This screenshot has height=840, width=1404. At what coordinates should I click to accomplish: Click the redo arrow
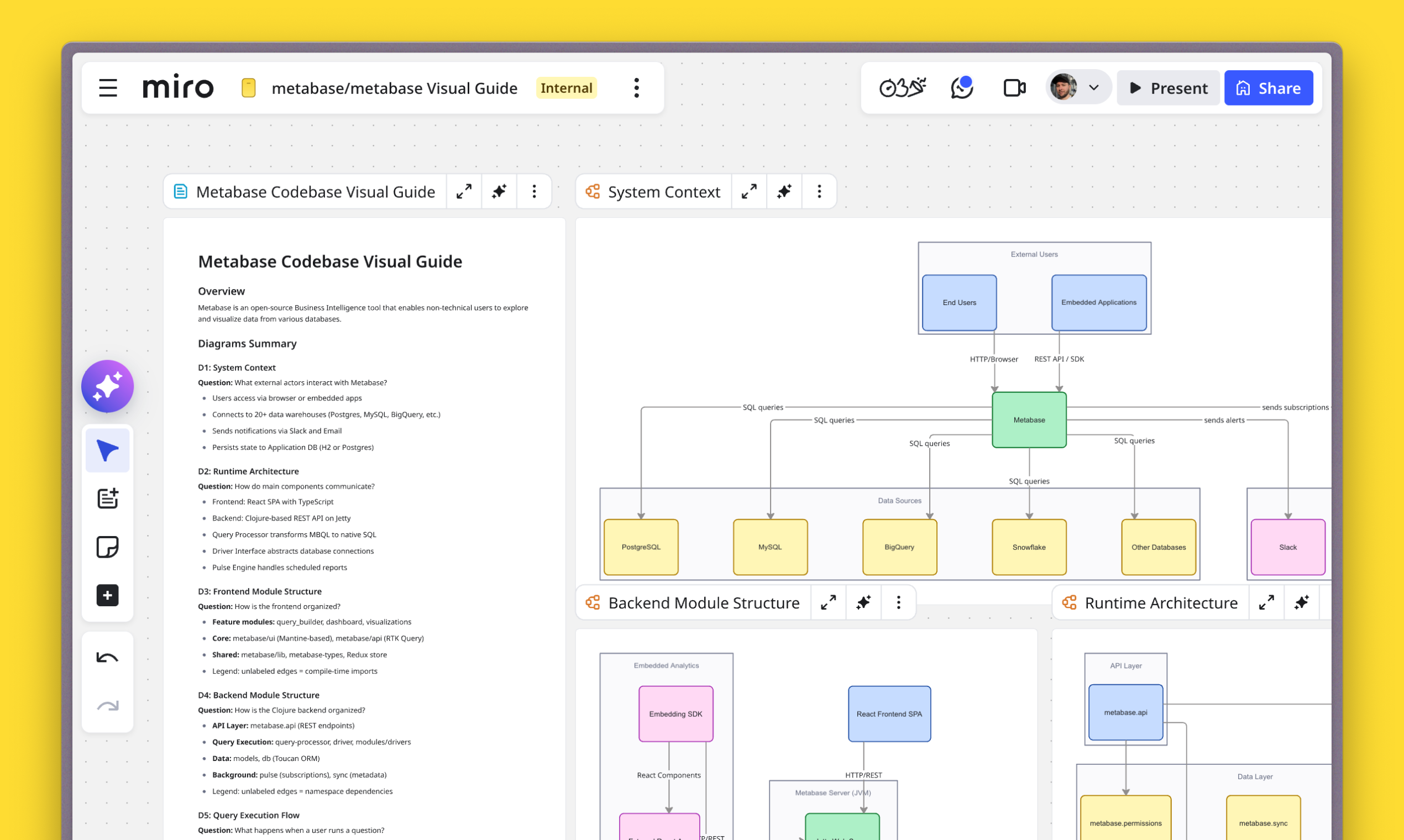[107, 706]
